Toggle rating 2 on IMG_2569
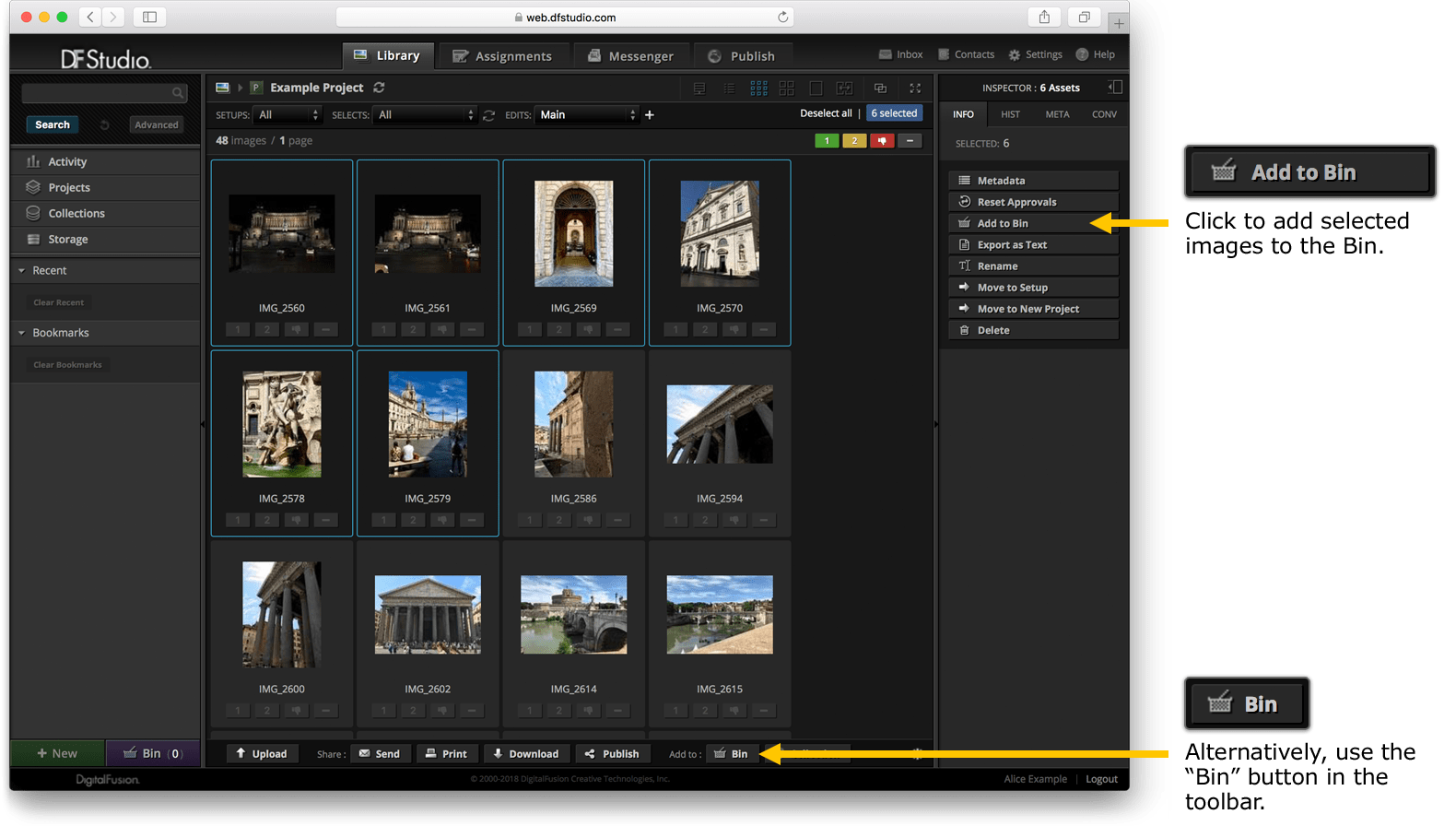 [558, 330]
